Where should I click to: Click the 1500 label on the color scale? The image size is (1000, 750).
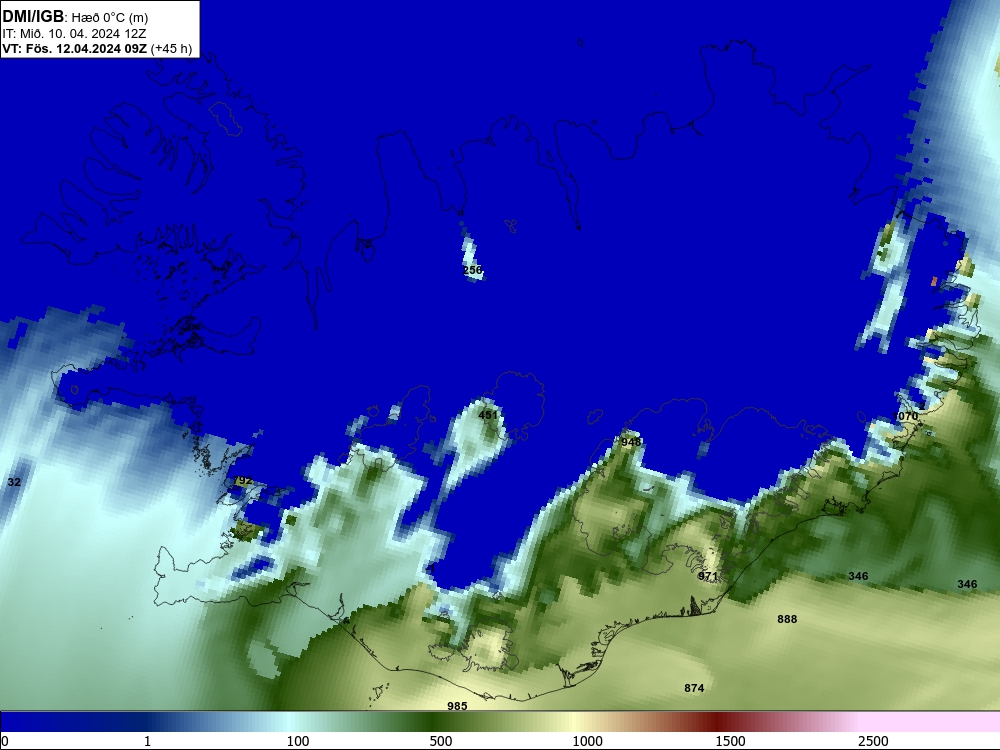730,741
